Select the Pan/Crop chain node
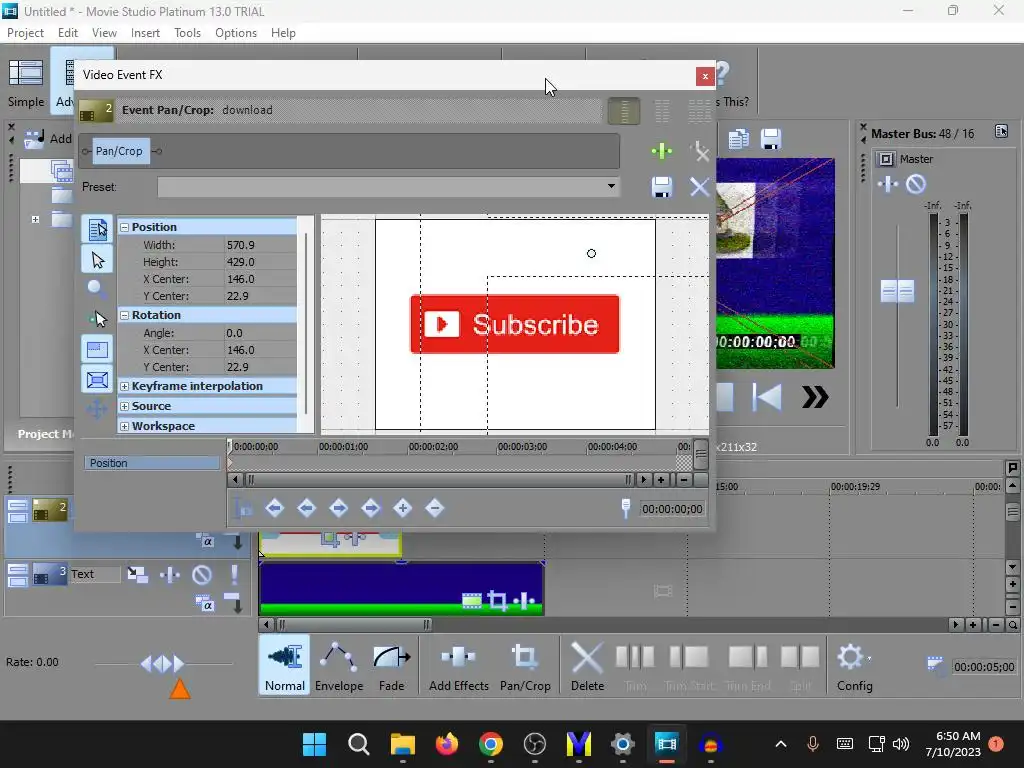The image size is (1024, 768). coord(119,151)
